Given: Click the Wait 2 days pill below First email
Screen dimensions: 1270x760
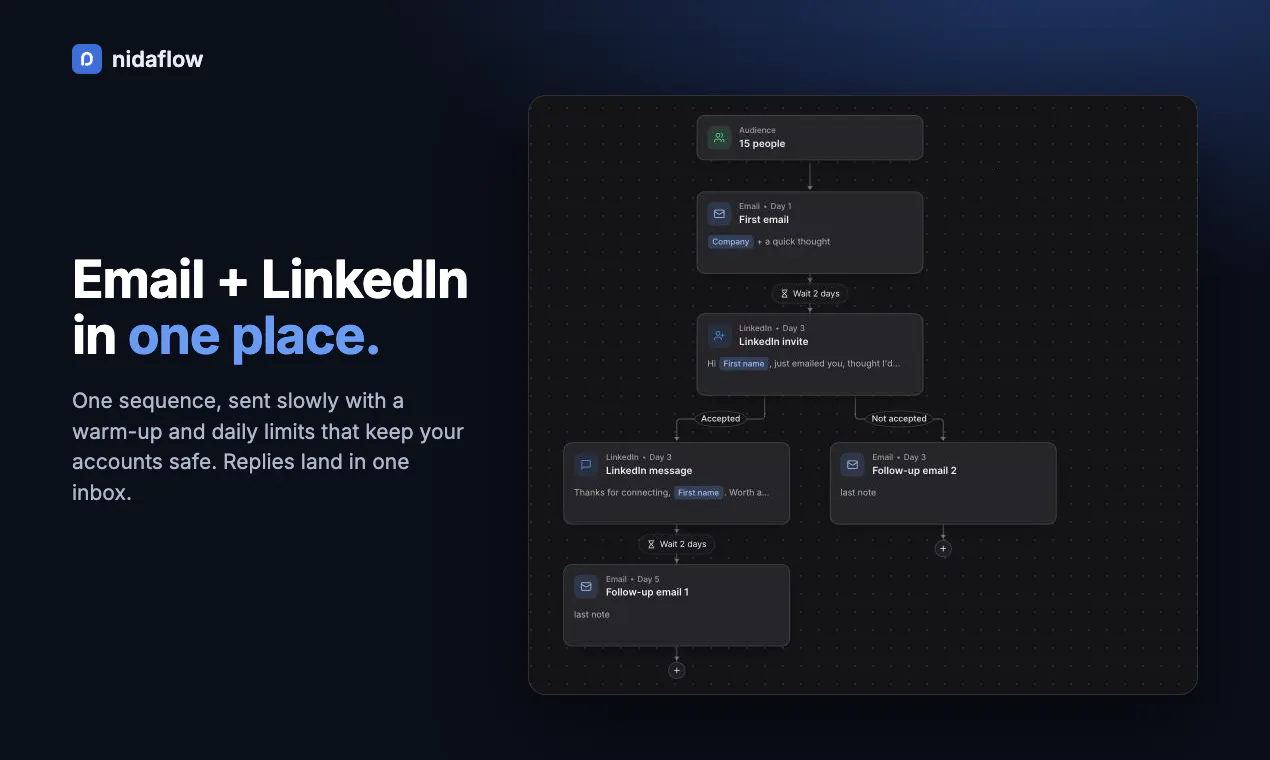Looking at the screenshot, I should pyautogui.click(x=810, y=294).
